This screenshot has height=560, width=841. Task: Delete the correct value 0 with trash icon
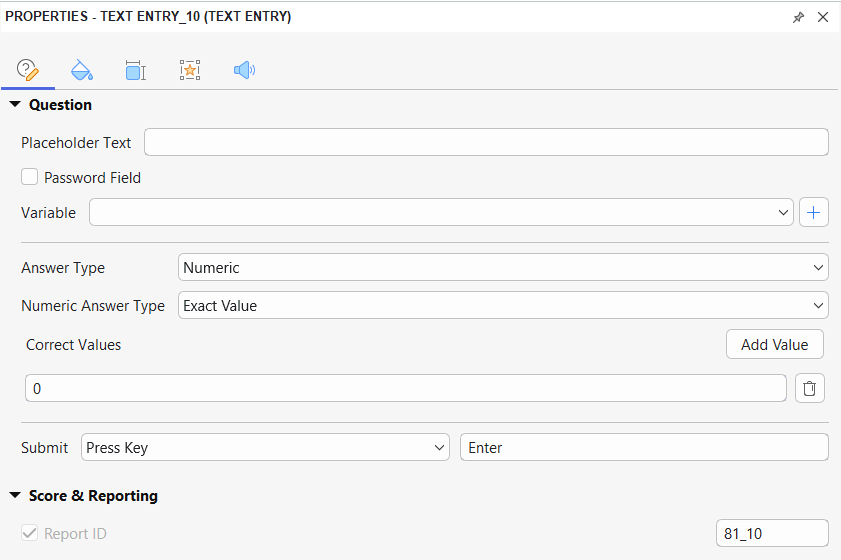[809, 388]
